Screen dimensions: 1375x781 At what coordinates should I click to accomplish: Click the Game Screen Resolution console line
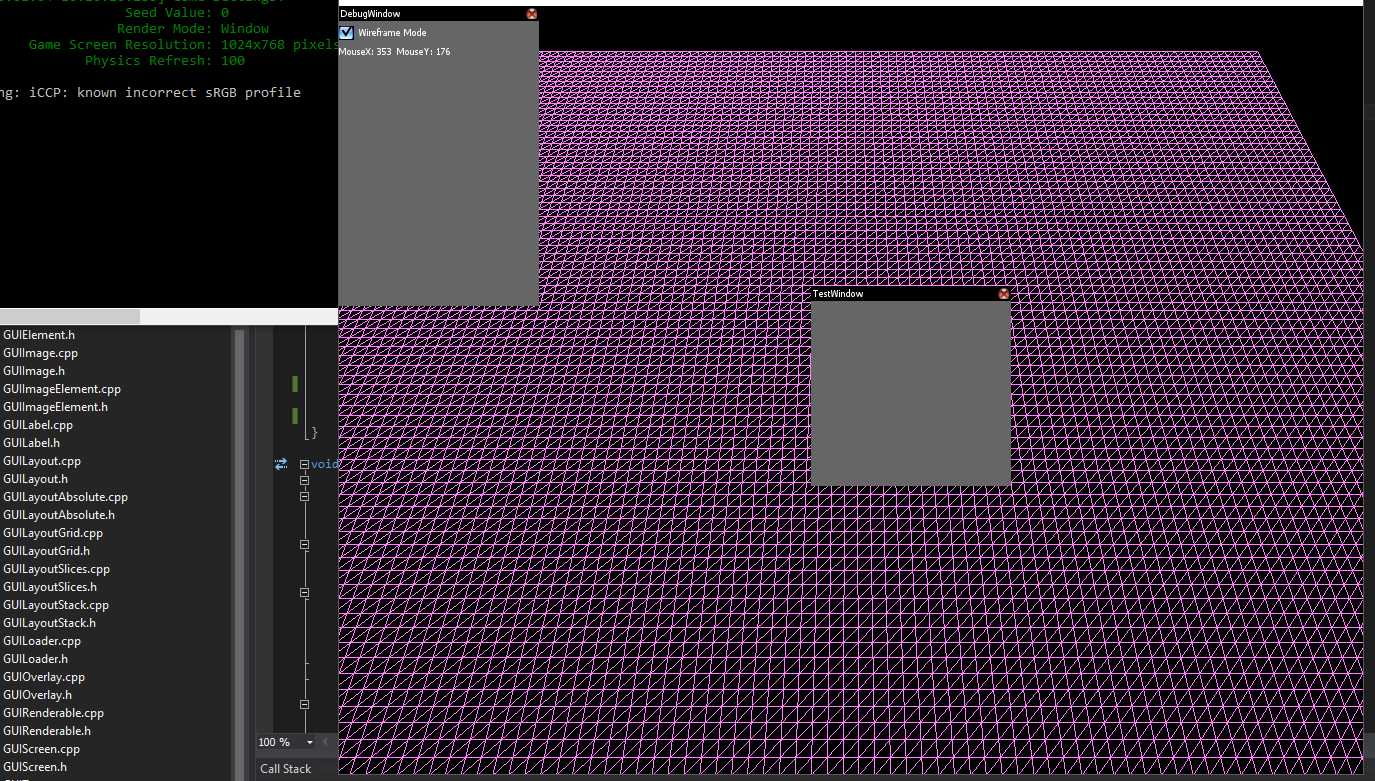[183, 45]
